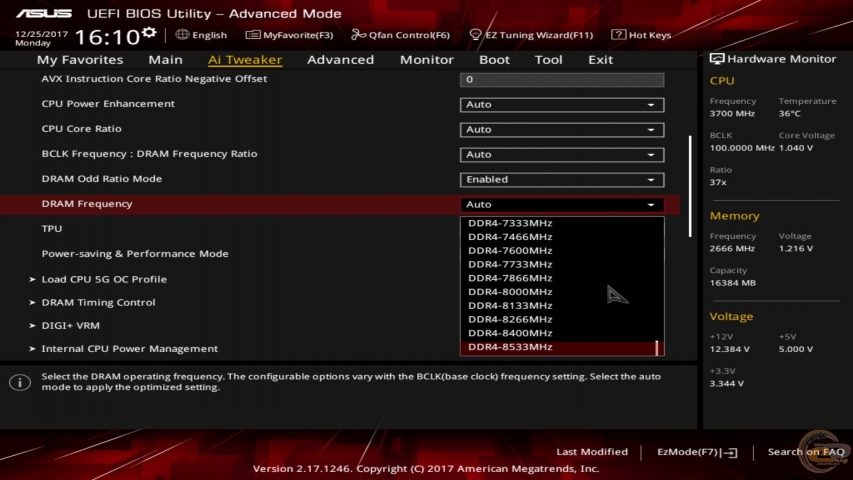
Task: Open Load CPU 5G OC Profile
Action: pyautogui.click(x=104, y=280)
